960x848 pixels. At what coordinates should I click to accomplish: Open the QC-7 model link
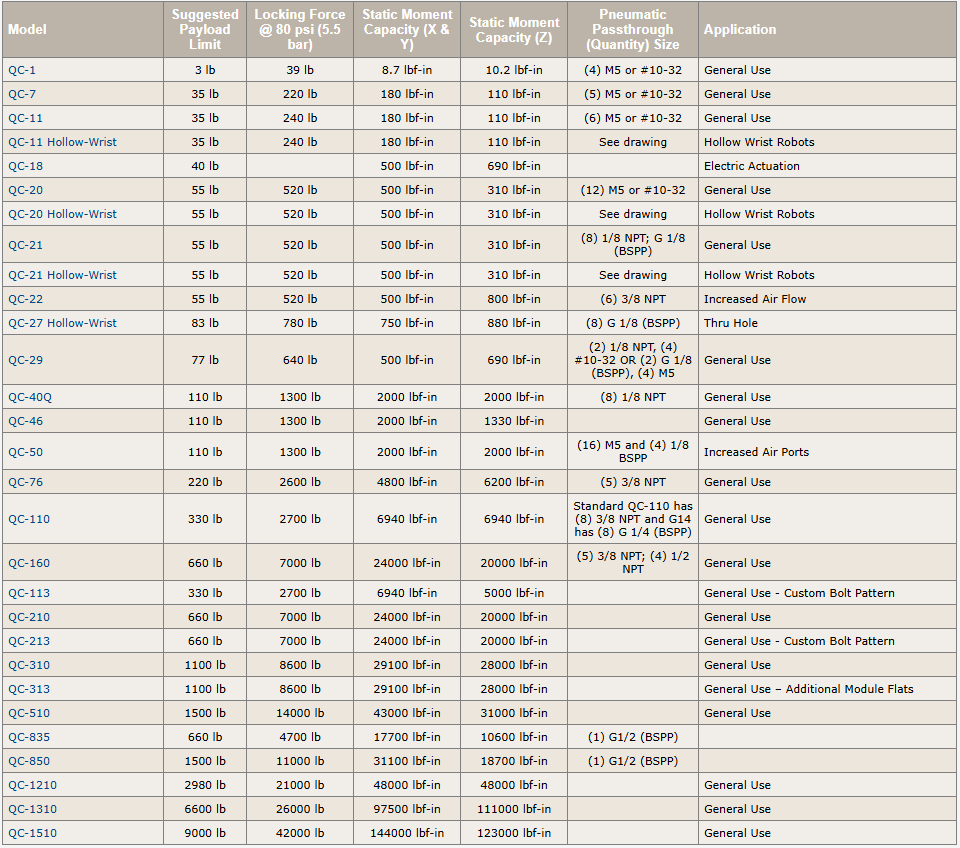22,94
